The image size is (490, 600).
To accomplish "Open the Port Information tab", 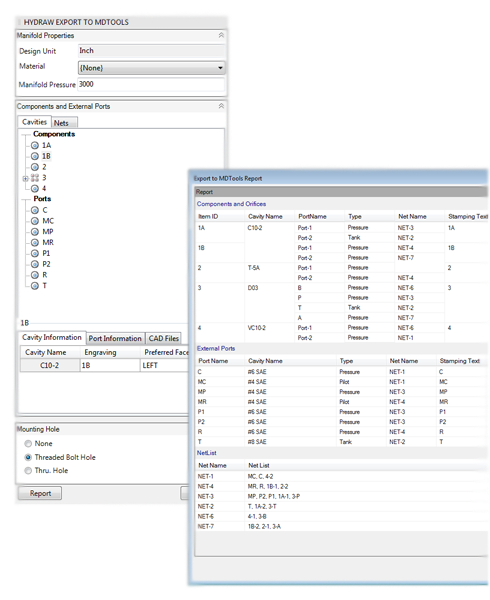I will tap(115, 338).
